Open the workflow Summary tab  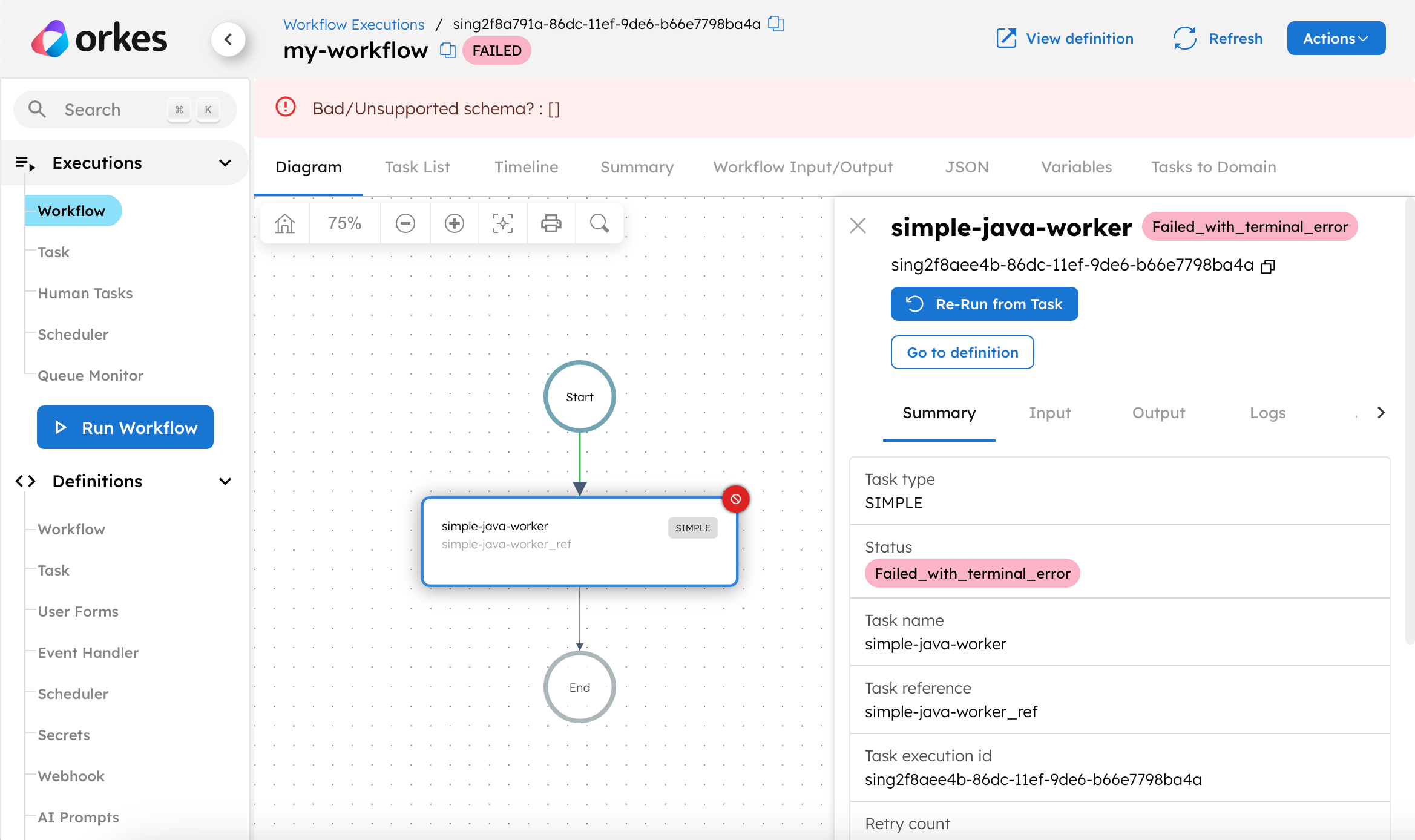(x=637, y=167)
